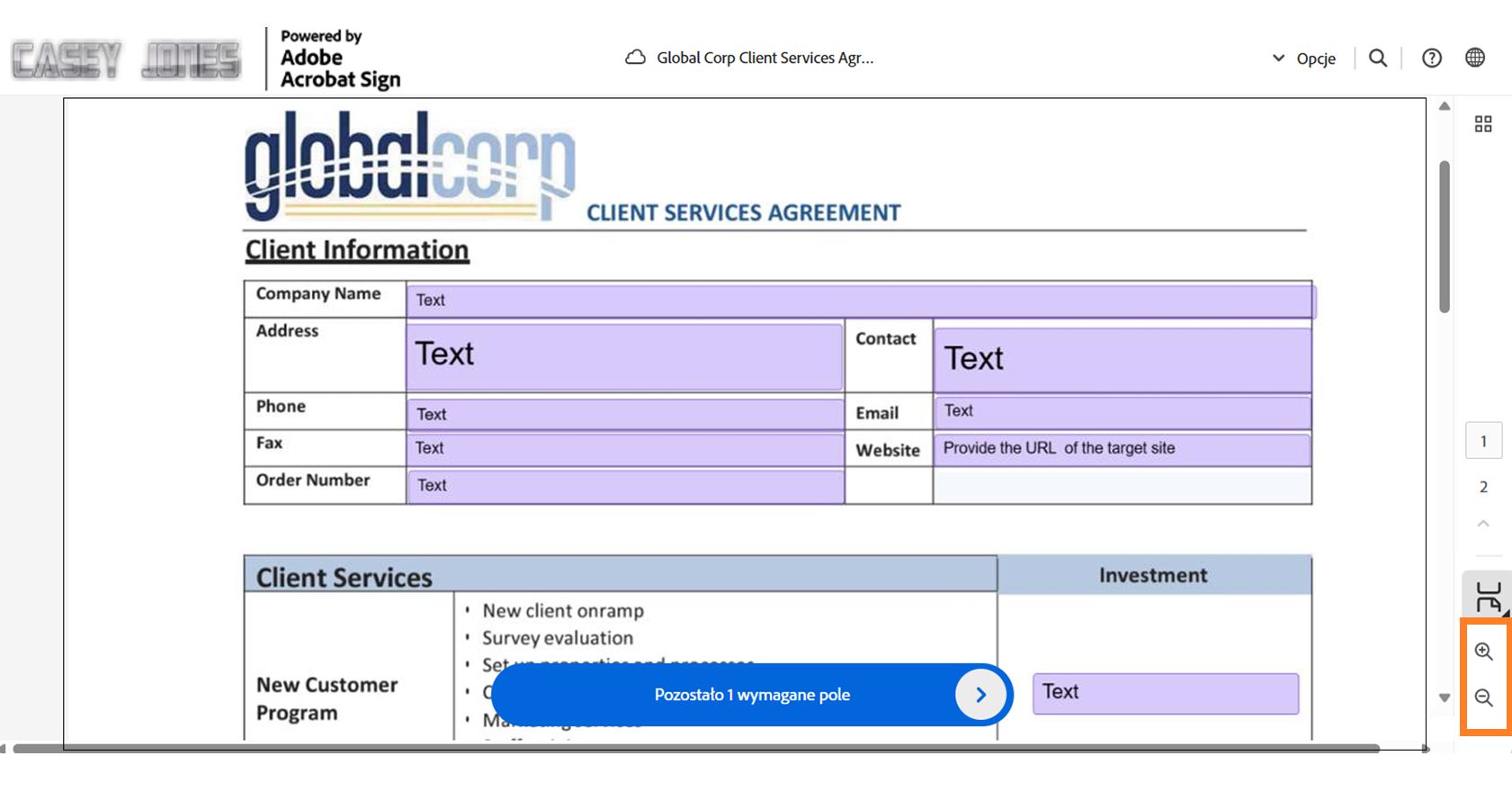
Task: Click vertical scrollbar down arrow
Action: click(x=1445, y=697)
